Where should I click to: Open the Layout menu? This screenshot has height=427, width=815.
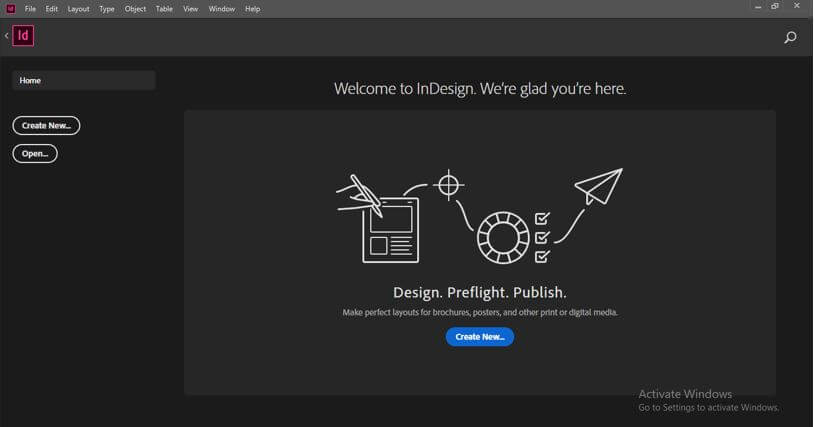point(78,9)
